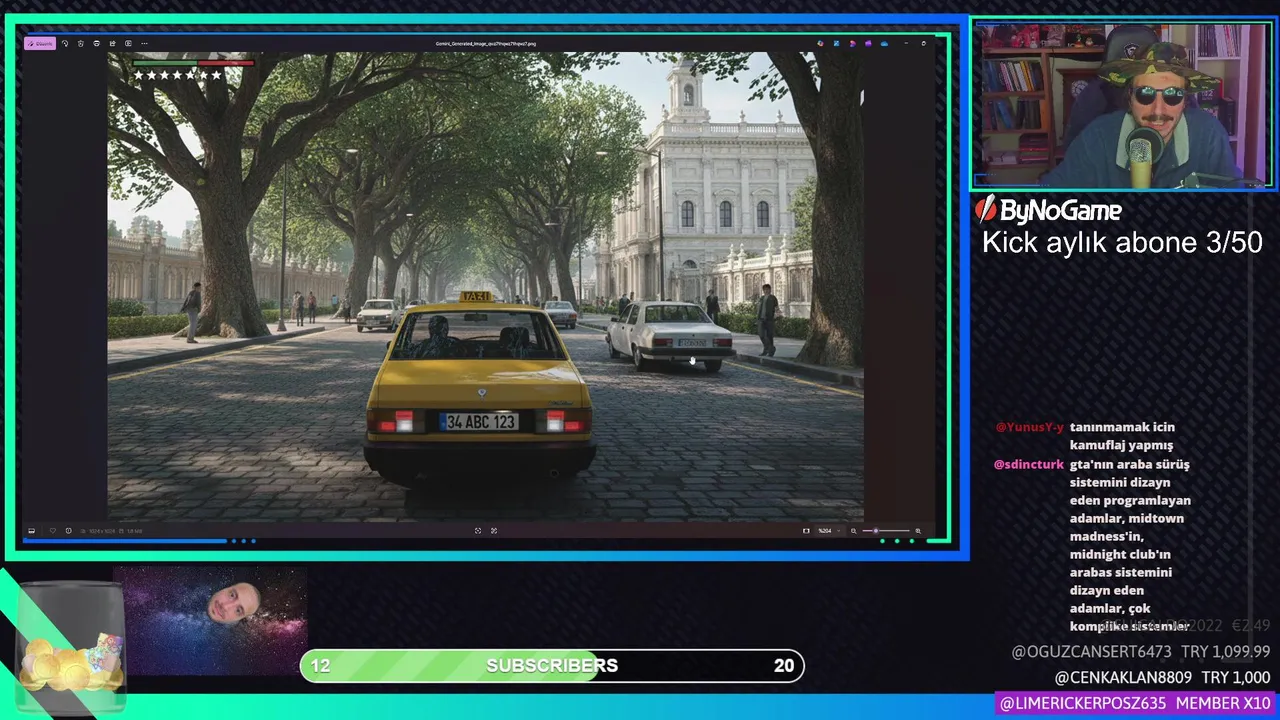Viewport: 1280px width, 720px height.
Task: Open the zoom percentage dropdown
Action: pyautogui.click(x=830, y=531)
